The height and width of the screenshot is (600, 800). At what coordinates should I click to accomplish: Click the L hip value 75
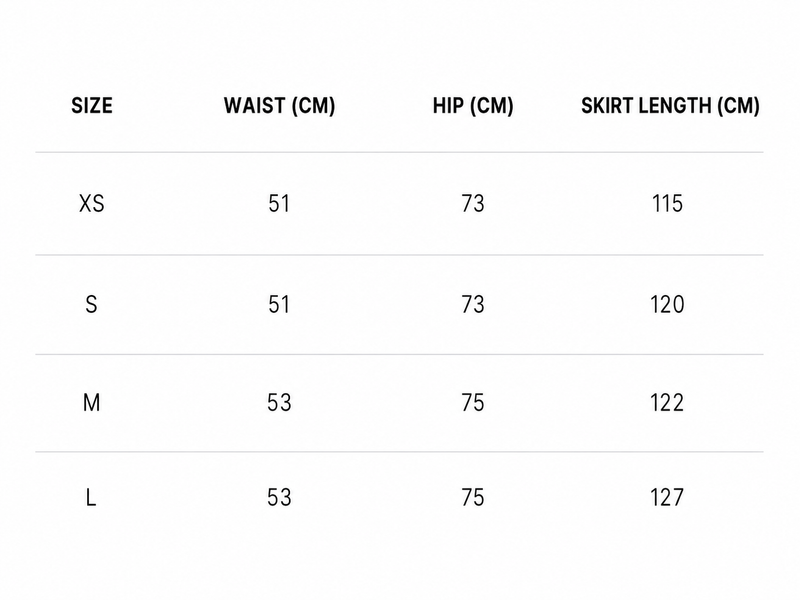[473, 497]
